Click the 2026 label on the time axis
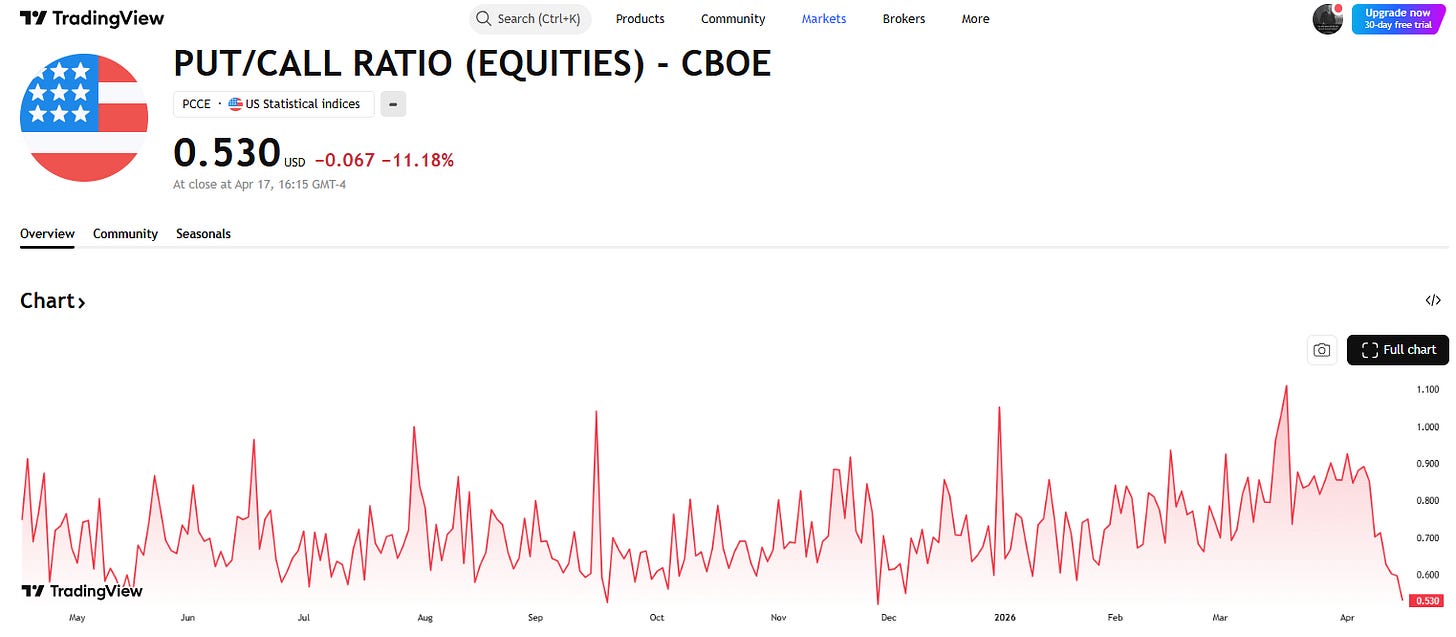The height and width of the screenshot is (637, 1456). [x=1005, y=618]
